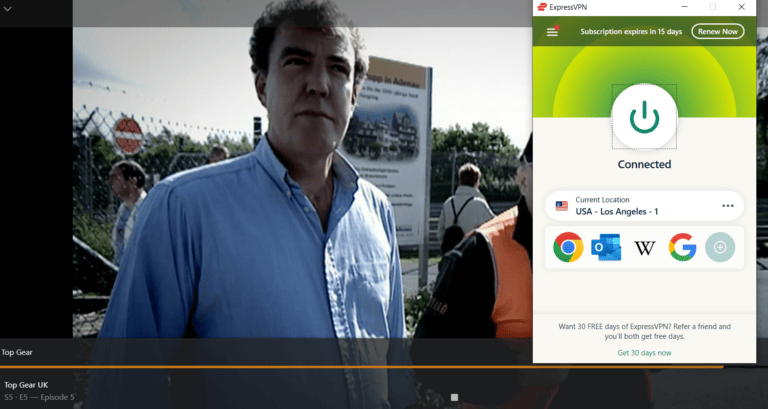Viewport: 768px width, 409px height.
Task: Launch the Outlook shortcut
Action: click(x=606, y=246)
